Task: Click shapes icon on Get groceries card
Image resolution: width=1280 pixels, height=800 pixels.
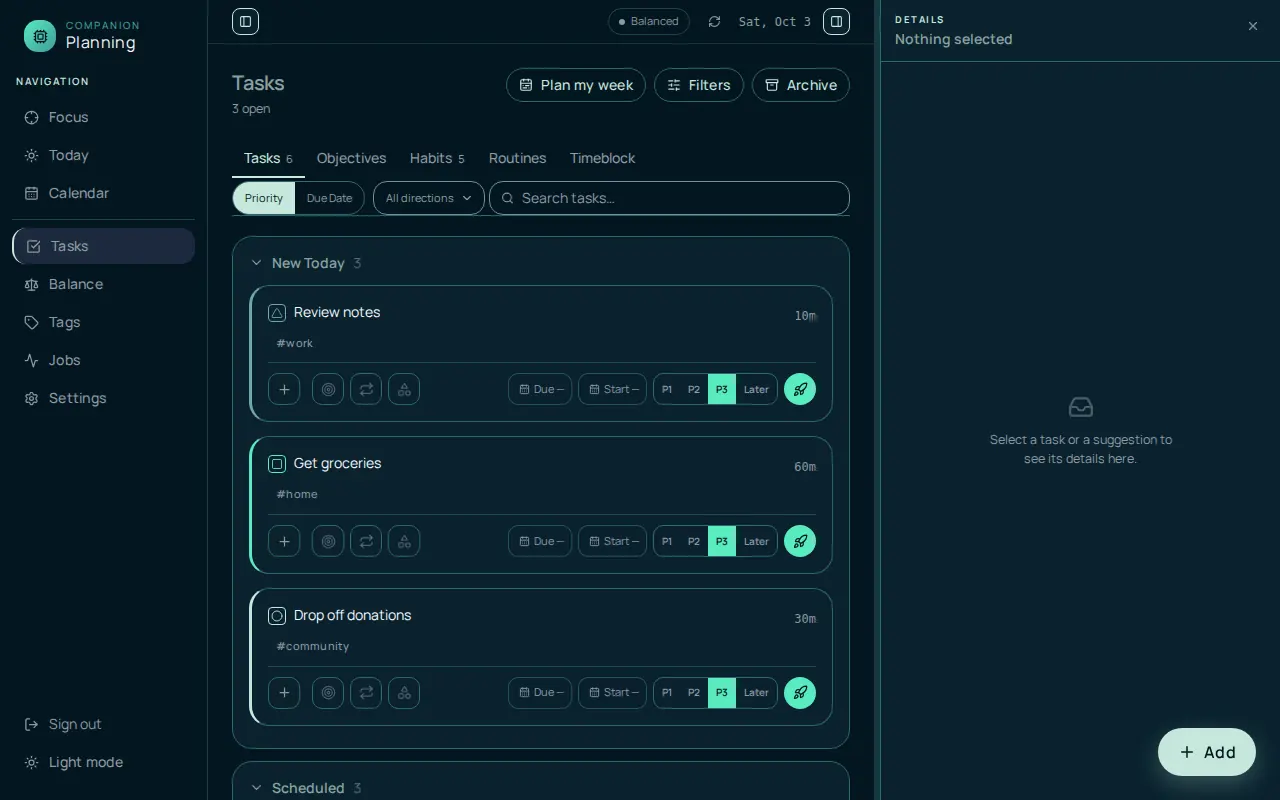Action: tap(404, 541)
